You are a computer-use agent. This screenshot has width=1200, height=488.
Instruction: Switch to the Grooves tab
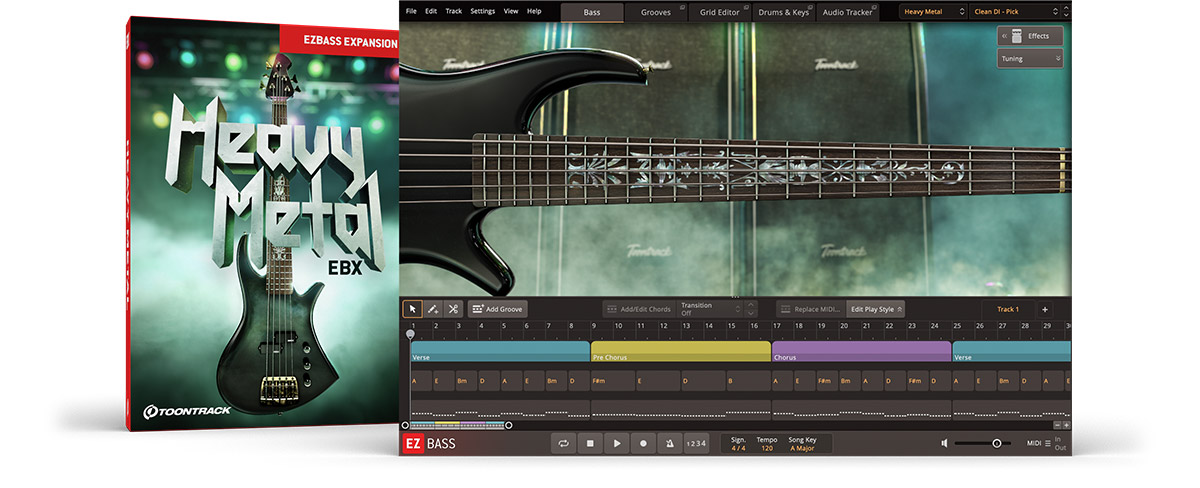pos(655,12)
